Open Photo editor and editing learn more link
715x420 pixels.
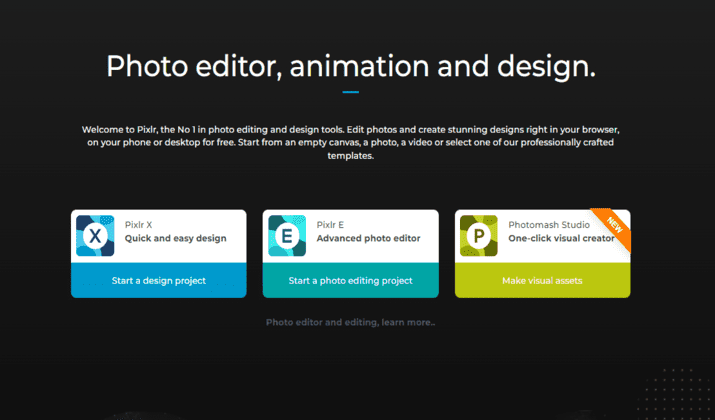click(350, 322)
